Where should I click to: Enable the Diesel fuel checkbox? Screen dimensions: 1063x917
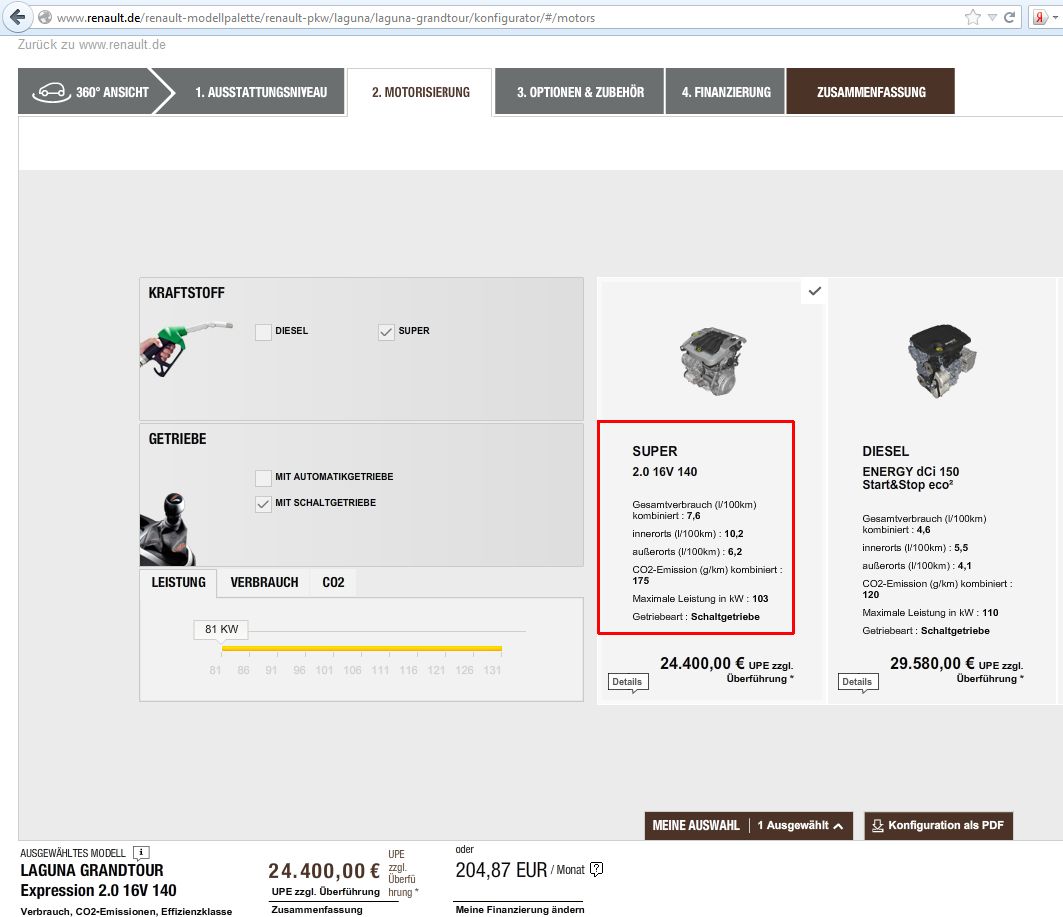click(263, 332)
